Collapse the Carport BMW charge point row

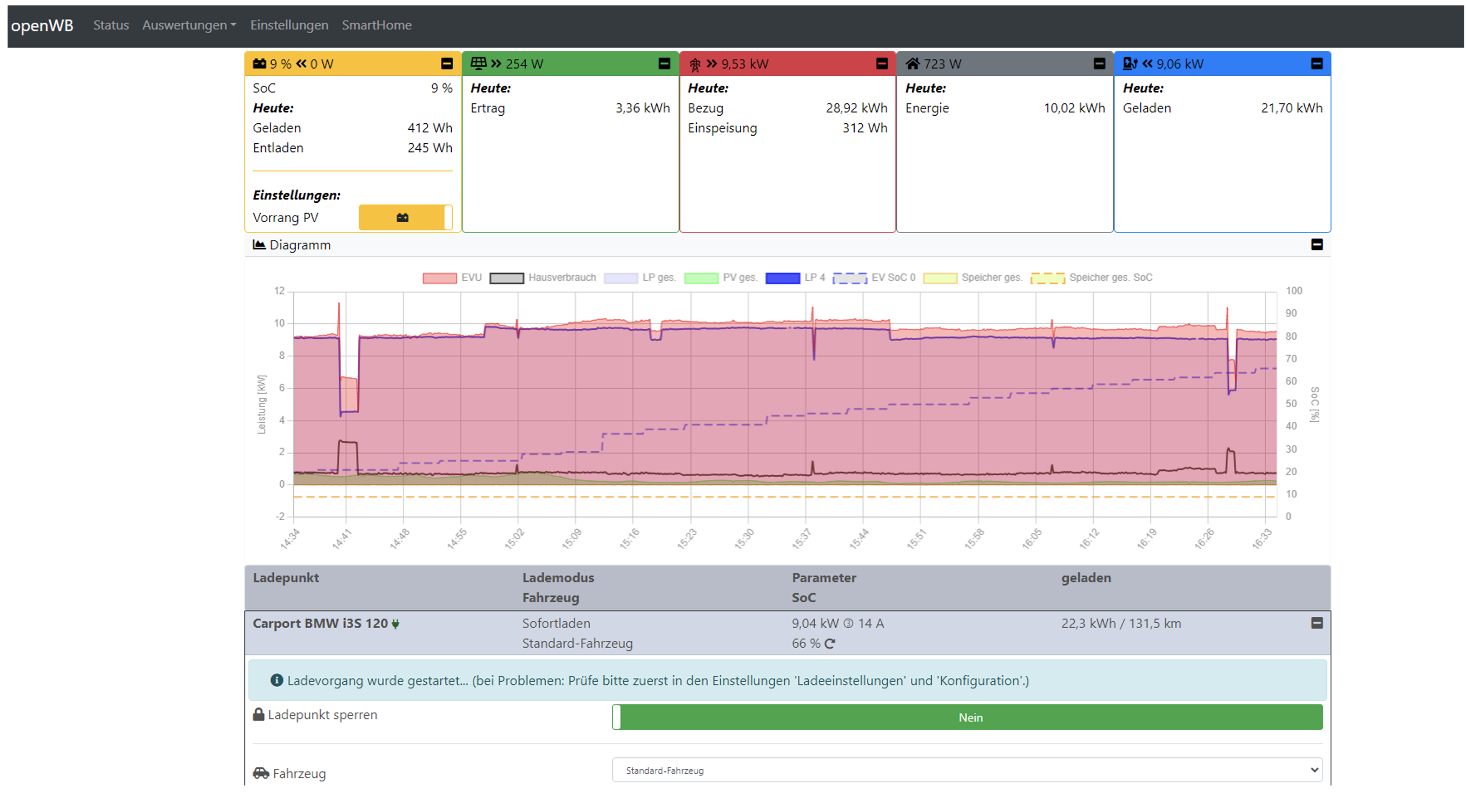pos(1317,623)
